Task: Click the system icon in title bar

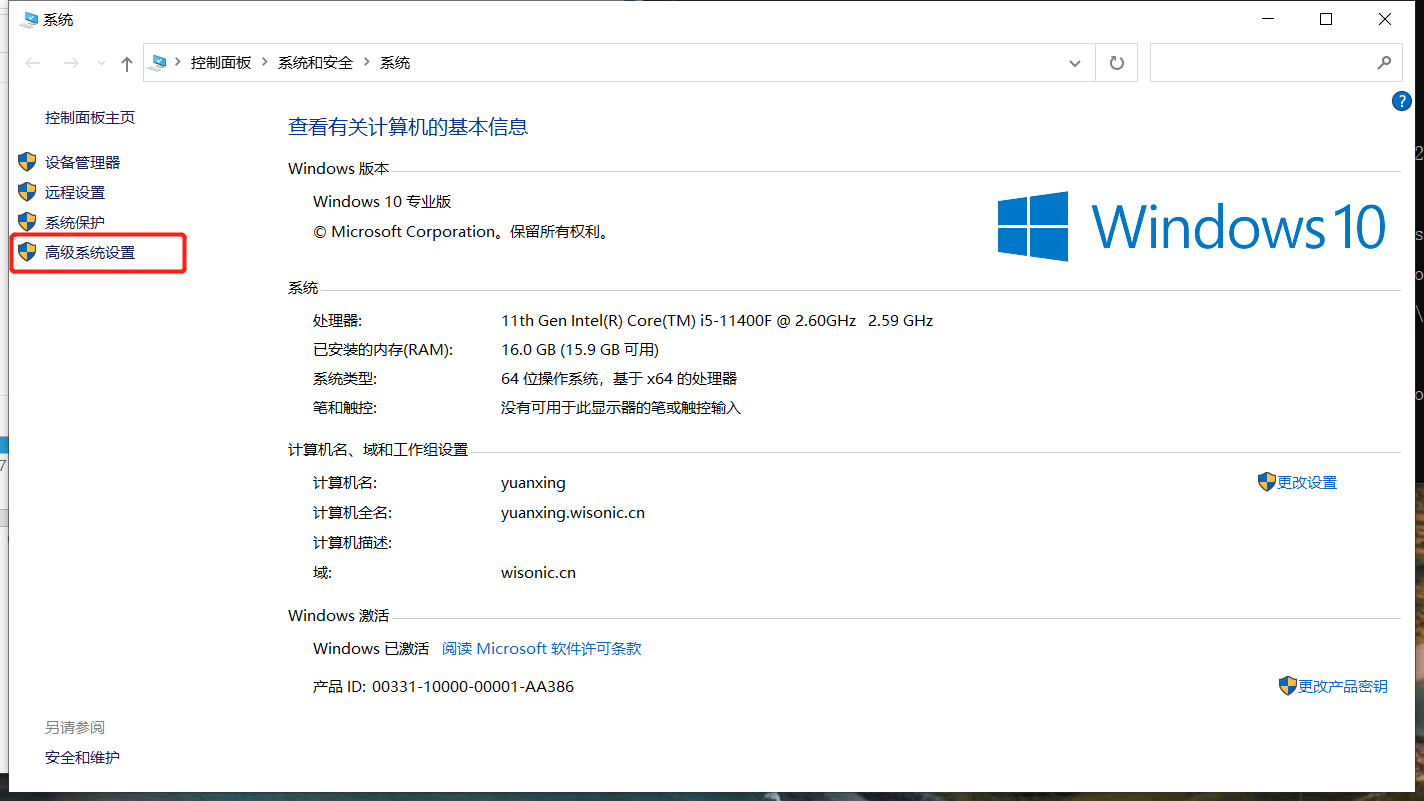Action: pyautogui.click(x=28, y=19)
